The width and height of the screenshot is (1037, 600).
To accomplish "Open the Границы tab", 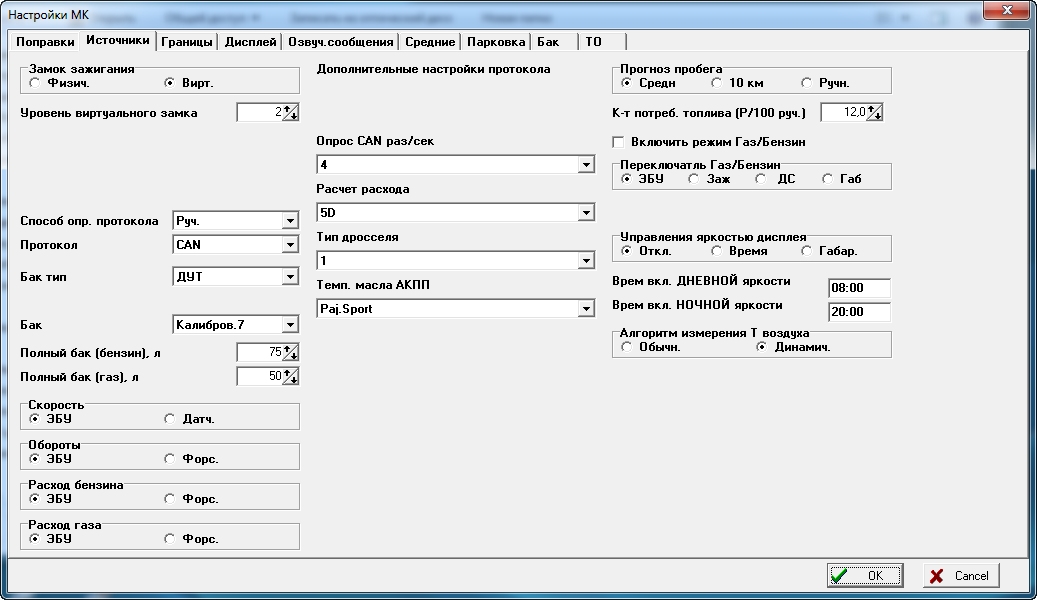I will tap(187, 42).
